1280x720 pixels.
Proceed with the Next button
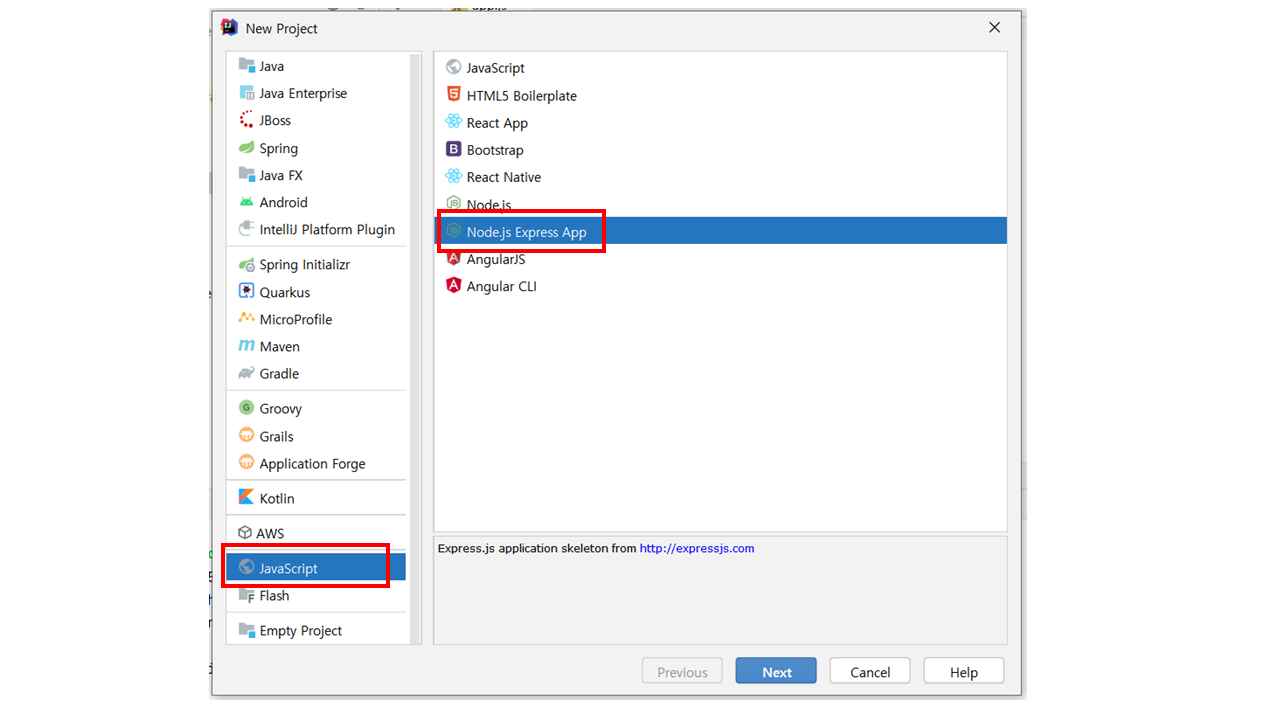pos(776,671)
